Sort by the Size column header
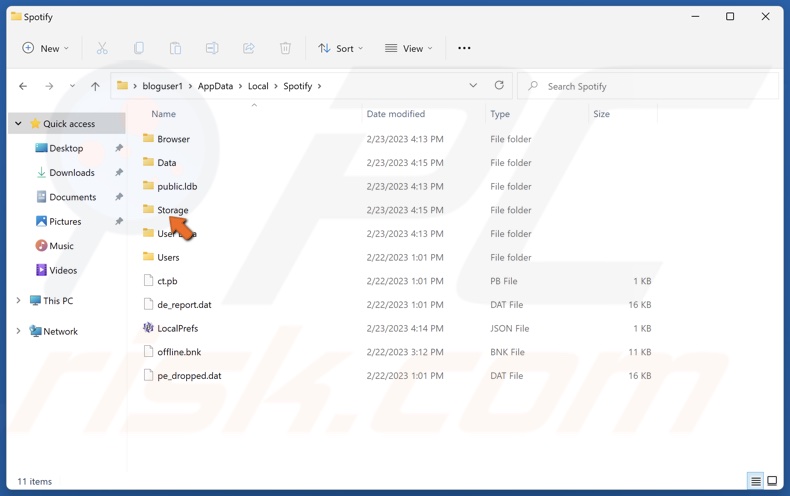The image size is (790, 496). pos(601,114)
